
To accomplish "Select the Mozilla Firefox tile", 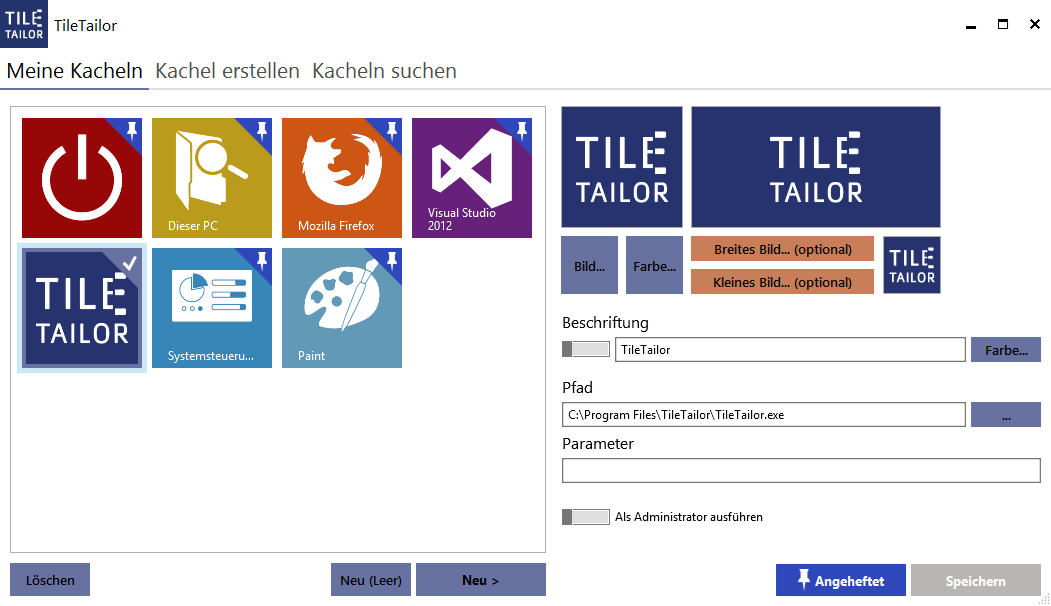I will [x=342, y=178].
